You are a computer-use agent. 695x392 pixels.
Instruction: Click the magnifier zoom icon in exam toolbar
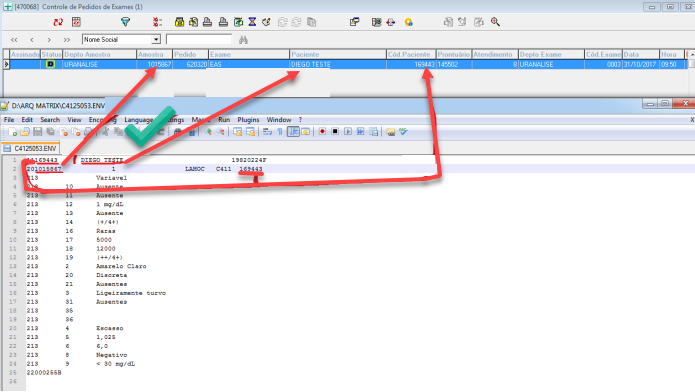point(495,22)
